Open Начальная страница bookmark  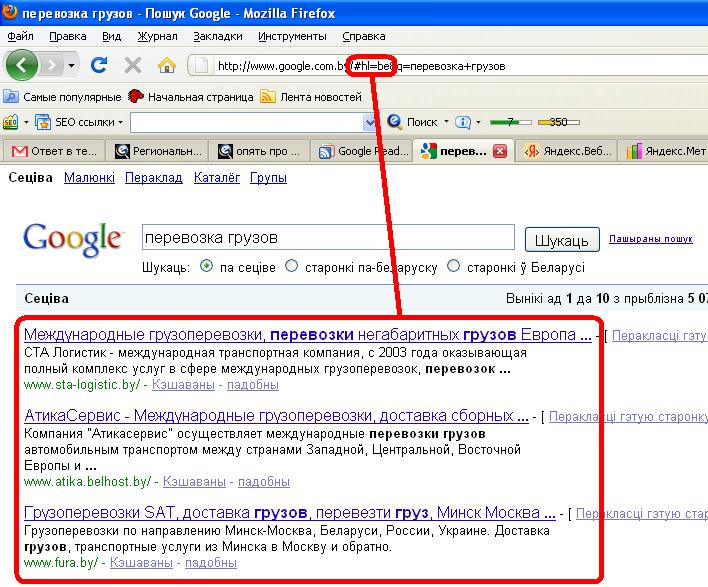(191, 97)
